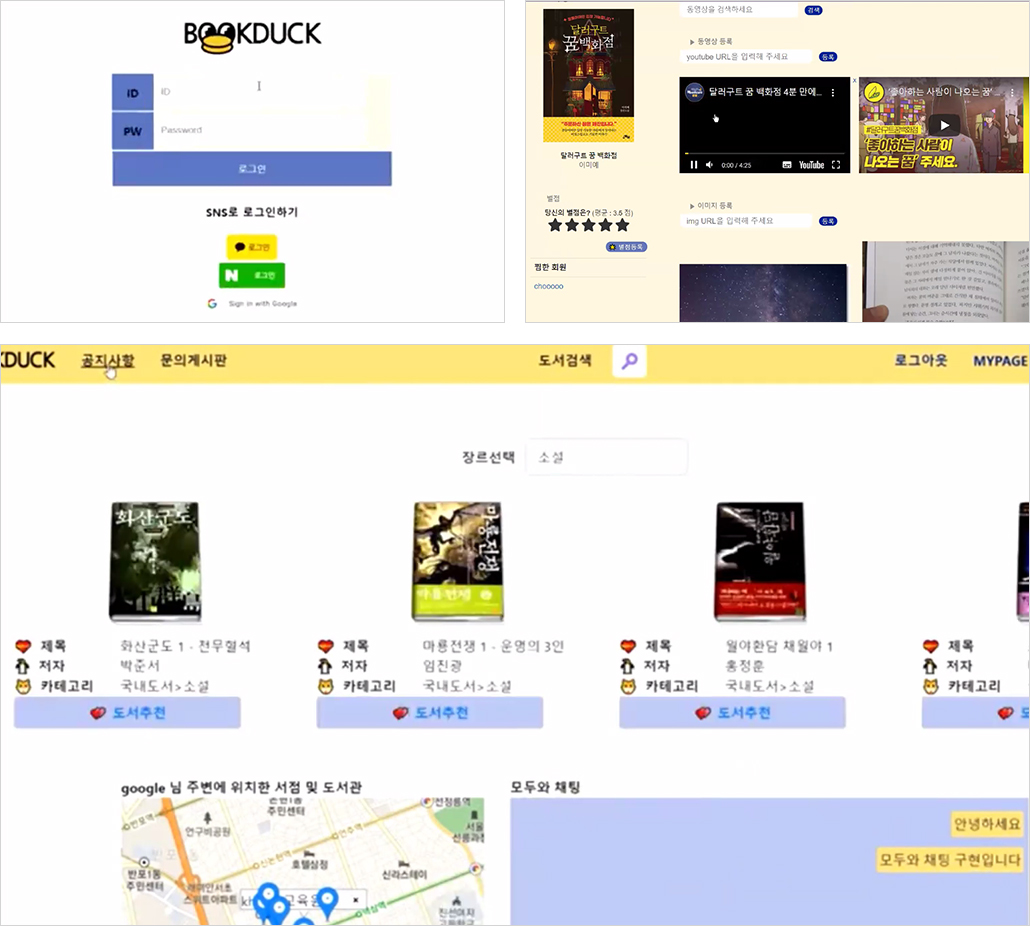Click the 동영상을 검색하세요 video search field
Image resolution: width=1030 pixels, height=926 pixels.
[739, 10]
